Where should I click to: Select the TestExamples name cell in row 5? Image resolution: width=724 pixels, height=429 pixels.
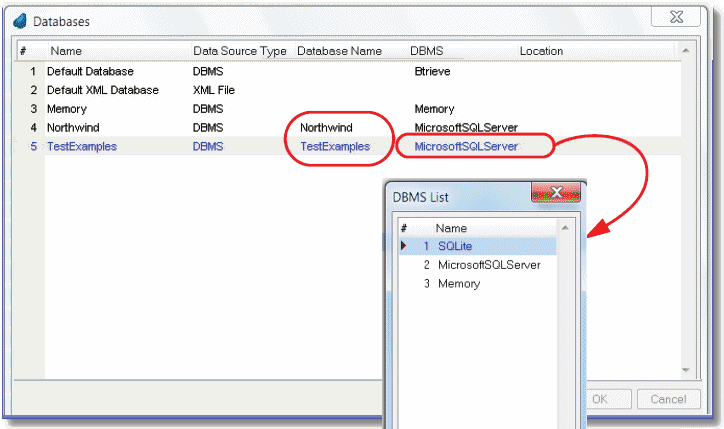pos(82,146)
